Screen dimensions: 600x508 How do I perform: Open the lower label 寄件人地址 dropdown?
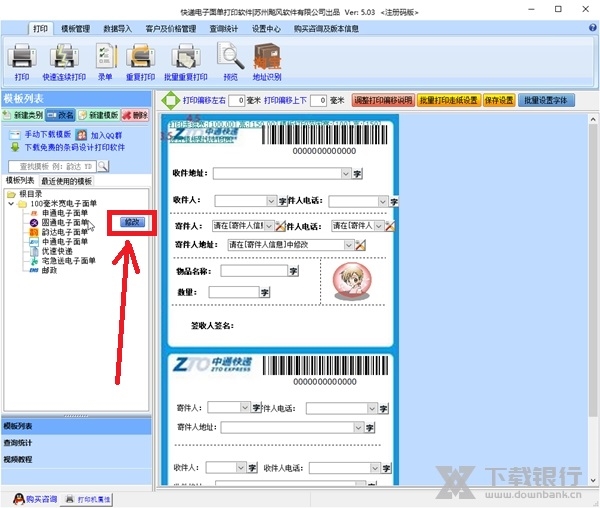(358, 427)
